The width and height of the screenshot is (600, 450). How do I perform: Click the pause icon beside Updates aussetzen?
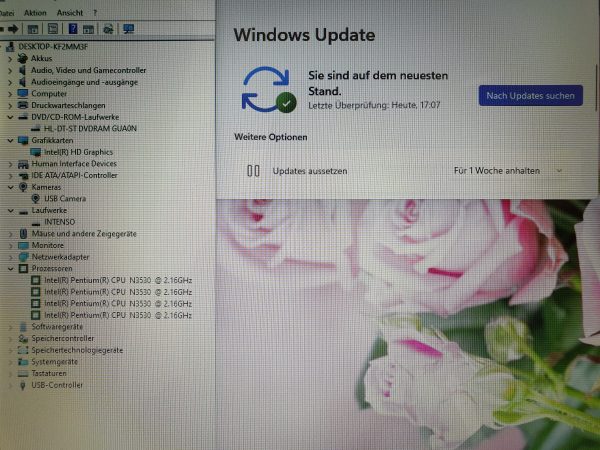point(253,171)
